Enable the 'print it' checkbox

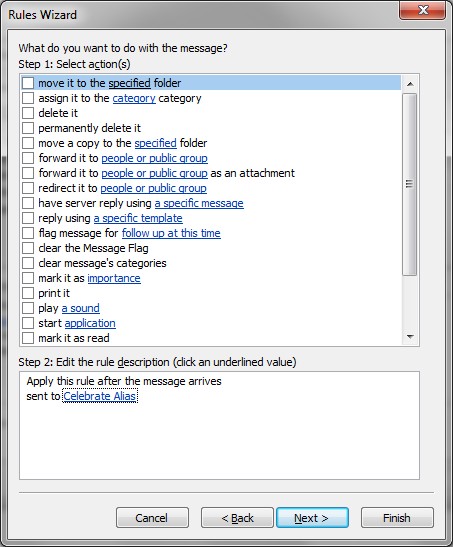(28, 293)
